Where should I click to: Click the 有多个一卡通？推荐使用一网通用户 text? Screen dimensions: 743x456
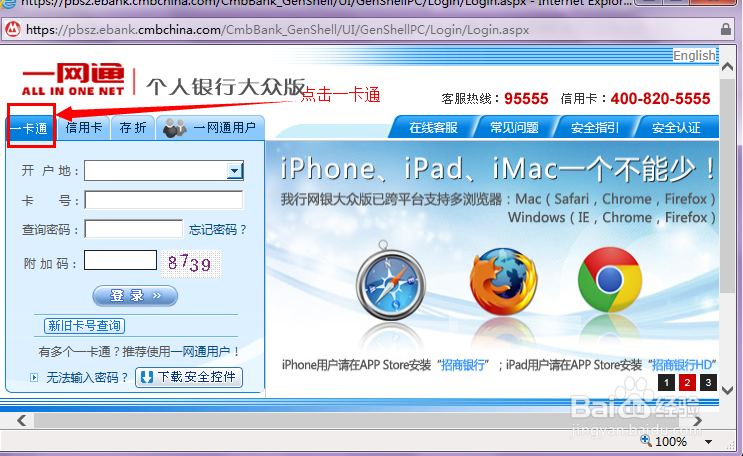click(139, 352)
